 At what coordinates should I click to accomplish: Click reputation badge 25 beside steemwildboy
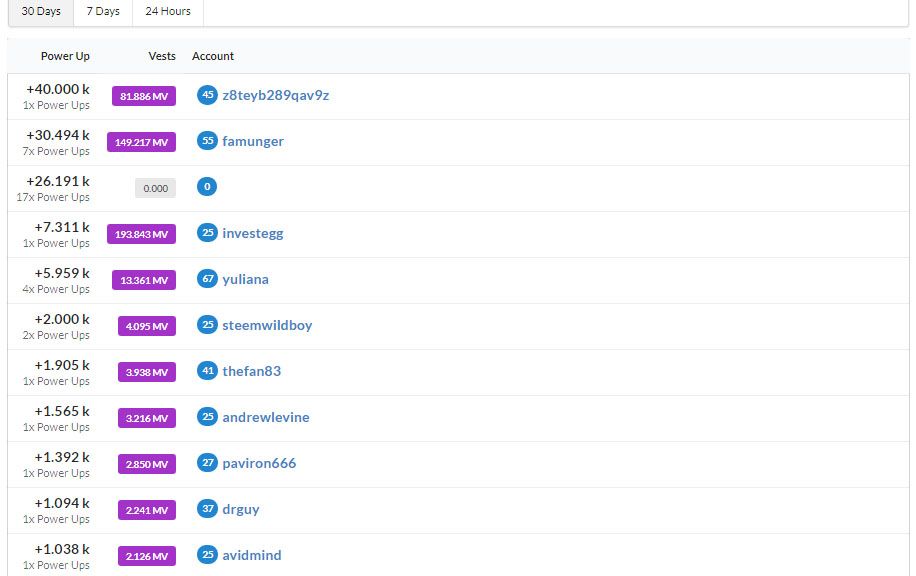tap(207, 325)
